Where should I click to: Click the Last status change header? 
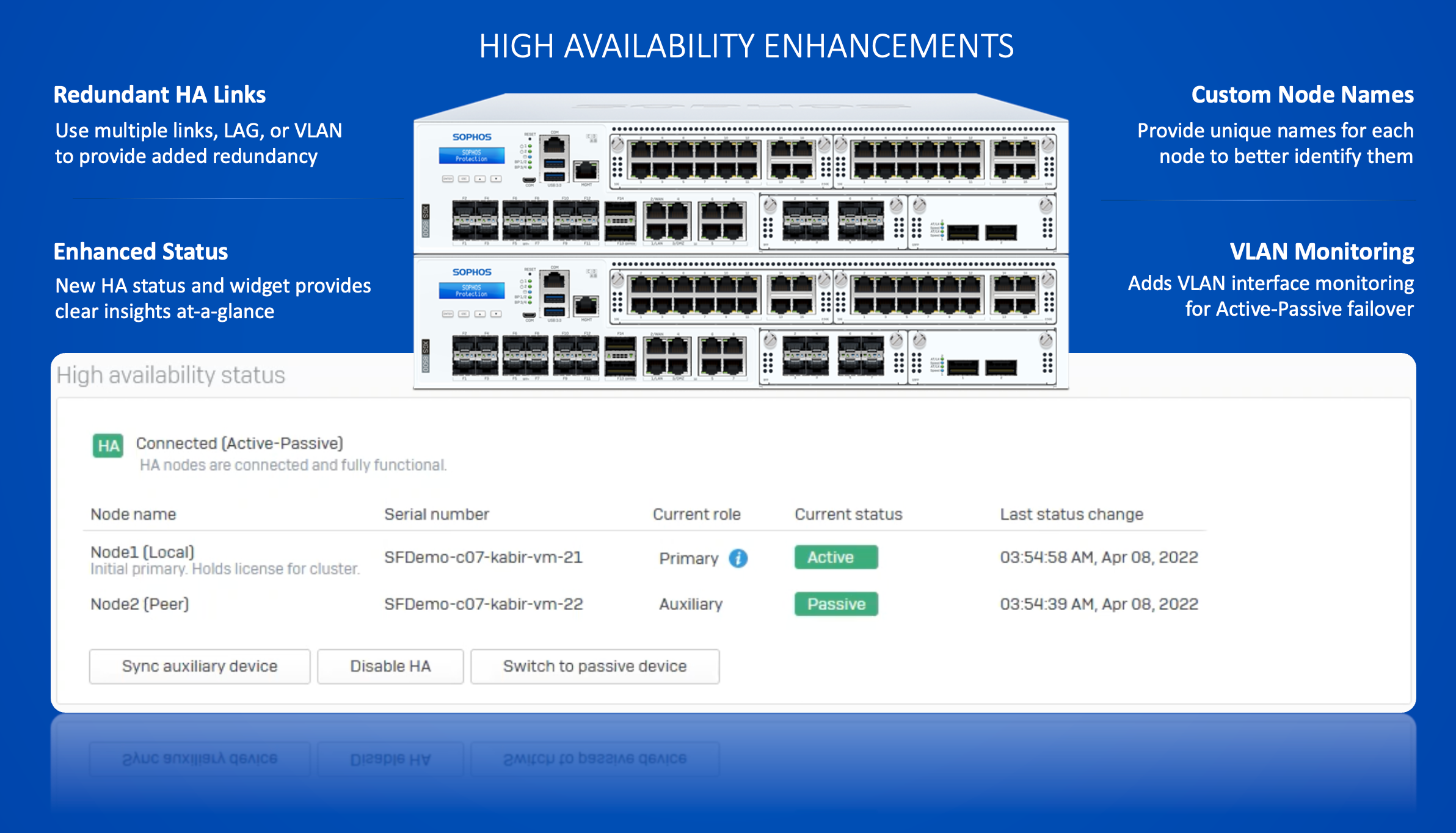[1071, 514]
